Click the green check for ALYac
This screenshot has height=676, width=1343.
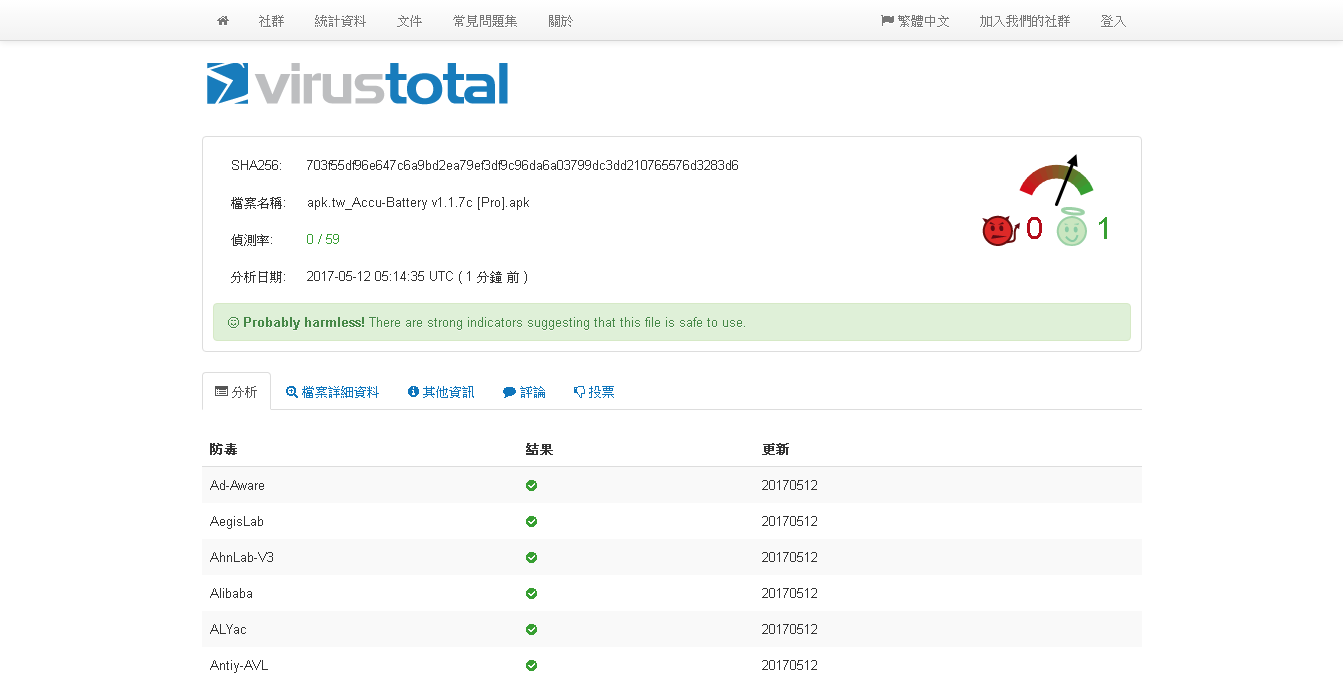click(532, 629)
